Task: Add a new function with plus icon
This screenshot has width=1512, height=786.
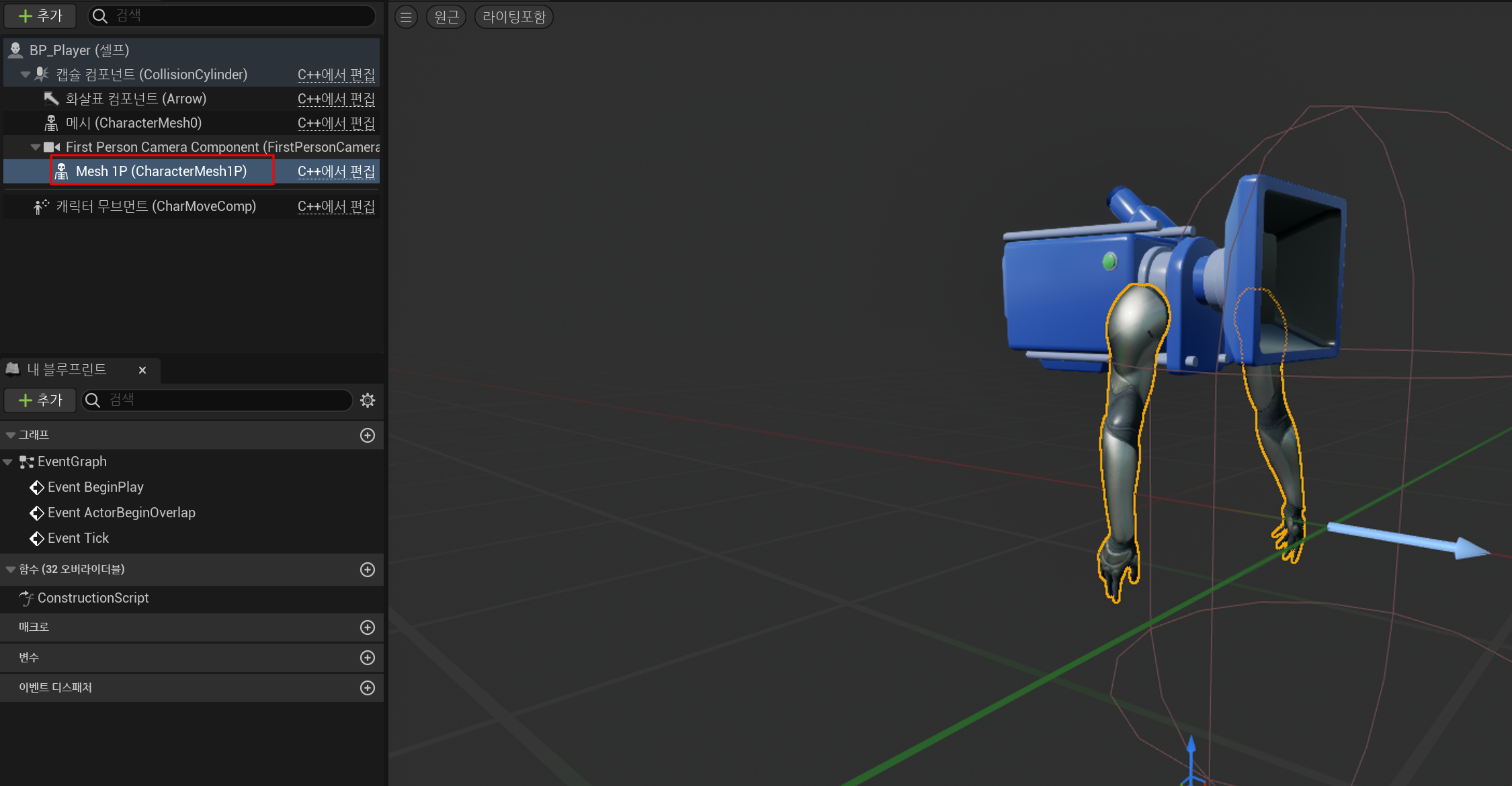Action: click(368, 570)
